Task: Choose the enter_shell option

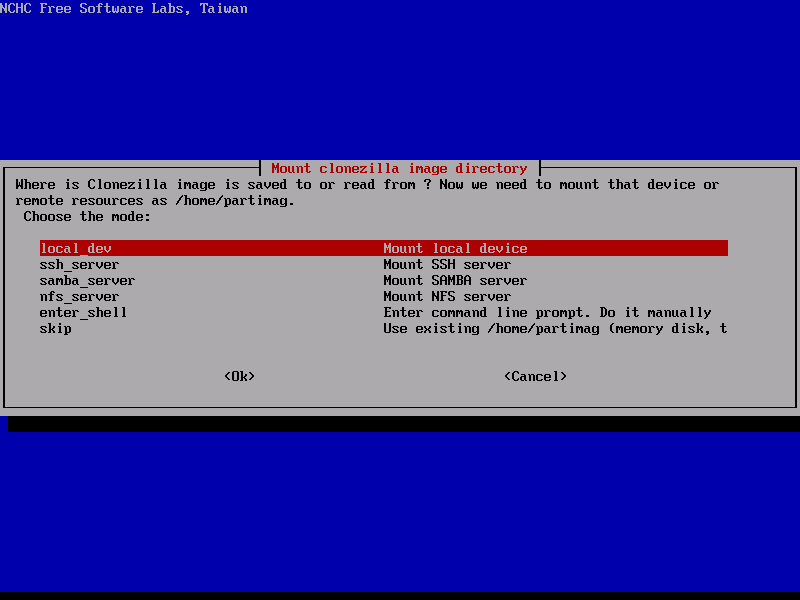Action: 83,312
